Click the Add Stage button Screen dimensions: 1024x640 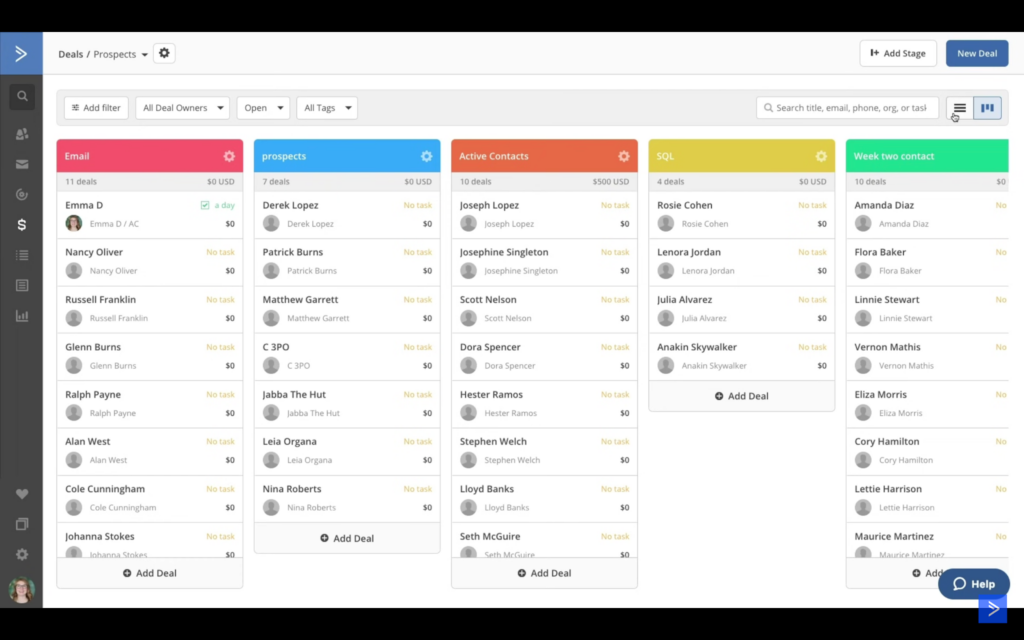pyautogui.click(x=898, y=54)
